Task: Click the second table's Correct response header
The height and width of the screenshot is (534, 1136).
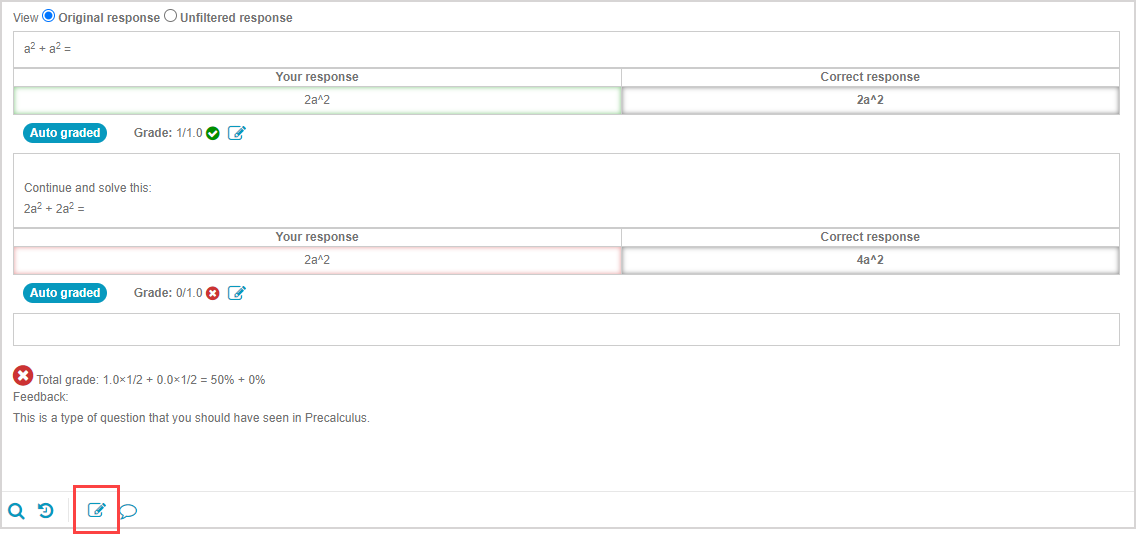Action: [870, 237]
